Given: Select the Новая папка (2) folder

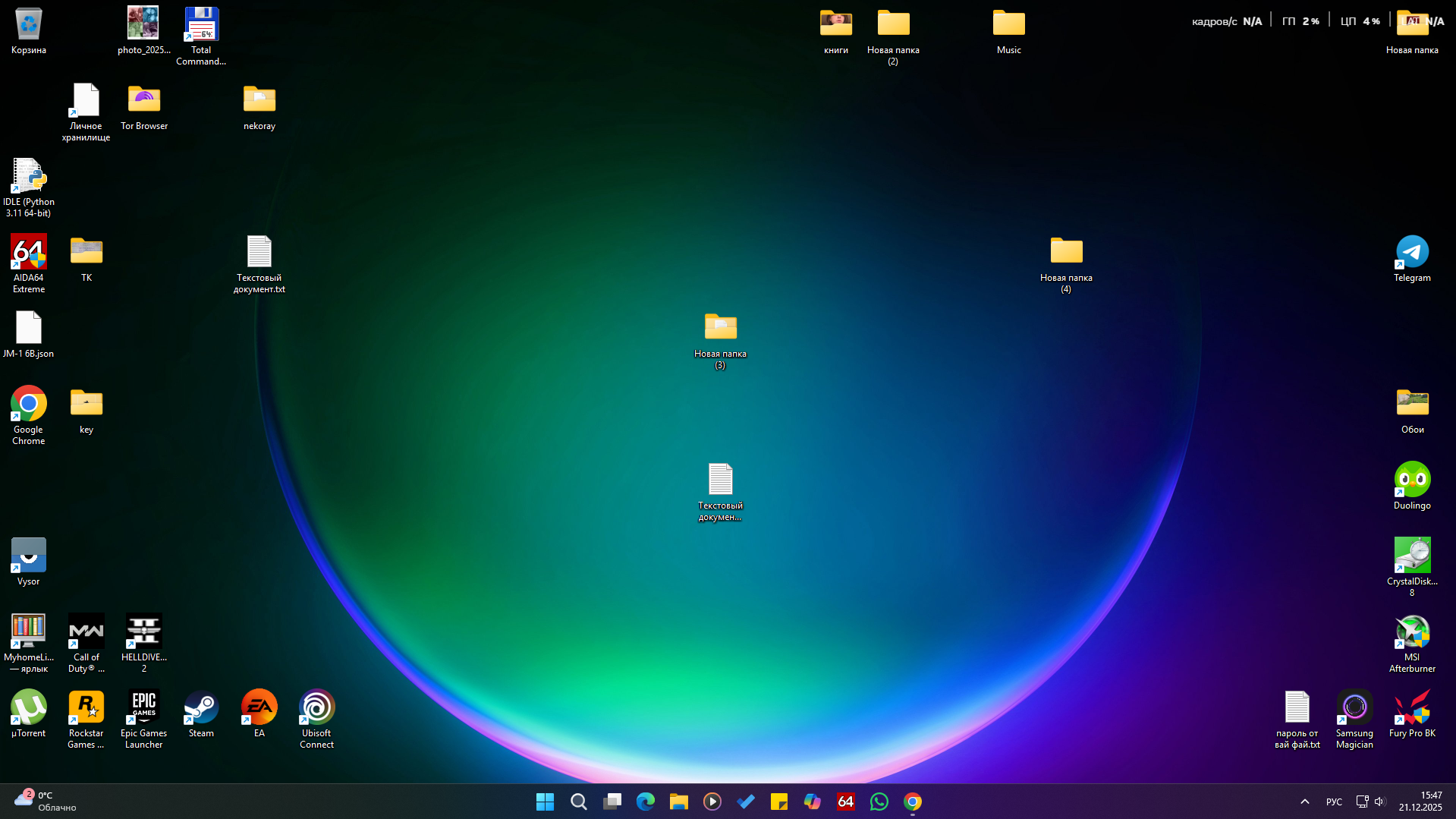Looking at the screenshot, I should click(x=893, y=36).
